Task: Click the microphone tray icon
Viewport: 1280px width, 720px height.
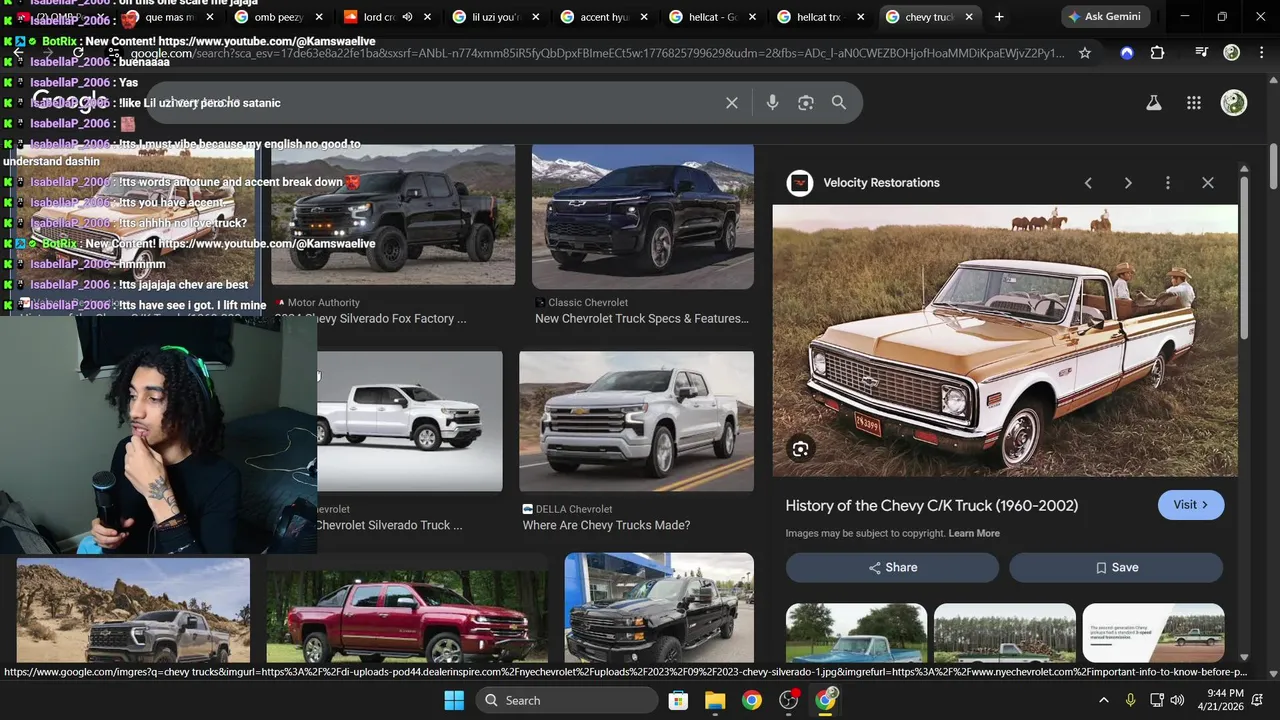Action: point(1131,700)
